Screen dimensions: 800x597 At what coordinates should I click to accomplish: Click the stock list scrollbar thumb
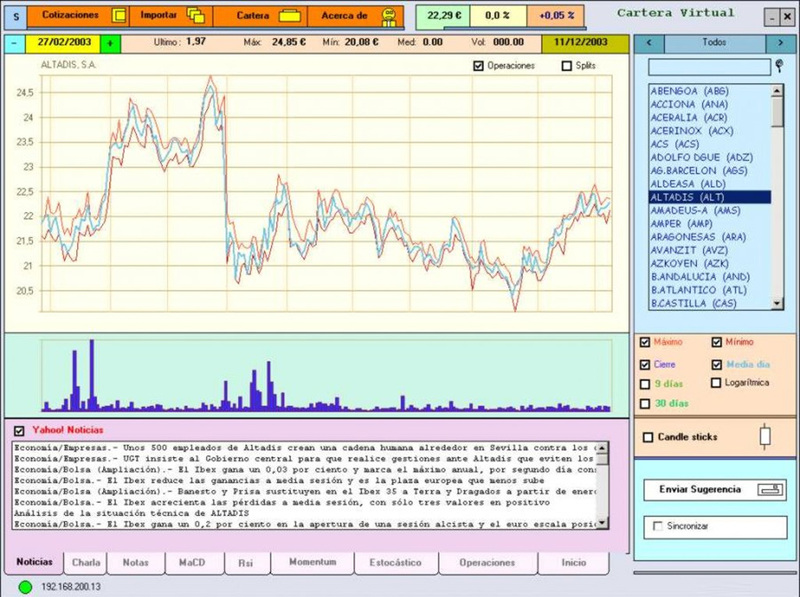pyautogui.click(x=777, y=112)
